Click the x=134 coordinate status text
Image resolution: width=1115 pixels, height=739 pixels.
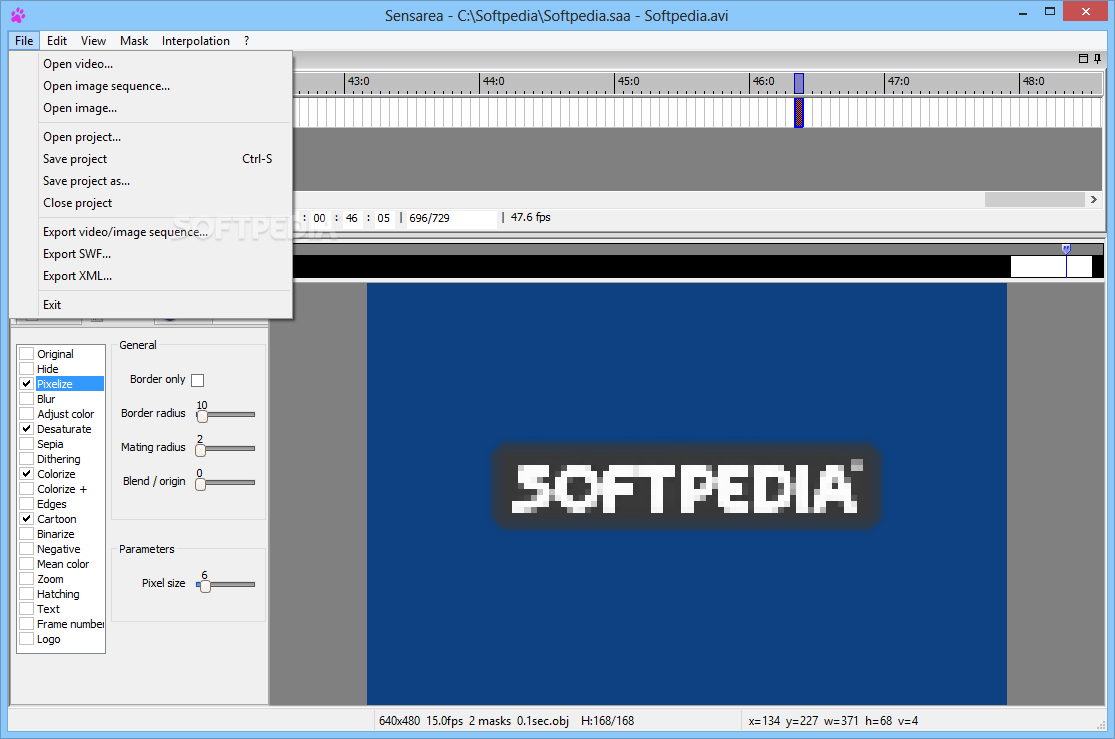click(764, 721)
